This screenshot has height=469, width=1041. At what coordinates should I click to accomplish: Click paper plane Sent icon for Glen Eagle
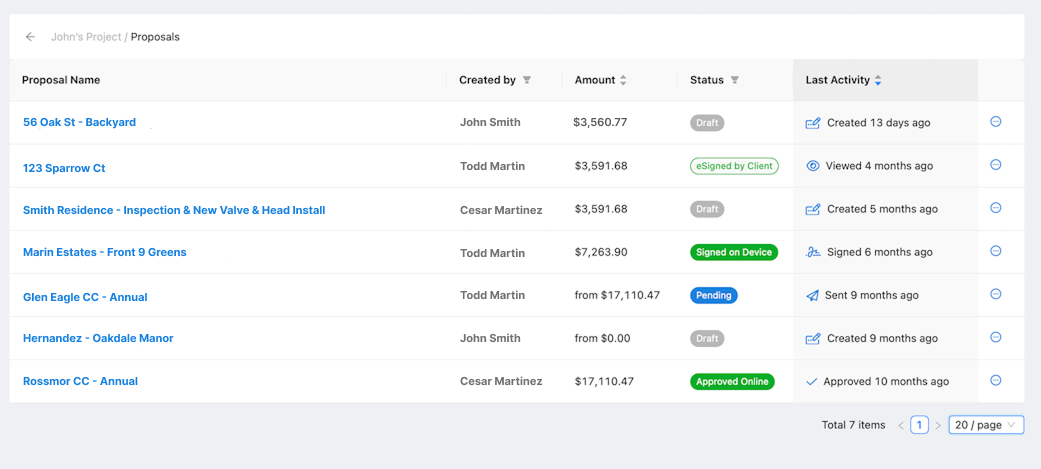(x=812, y=296)
